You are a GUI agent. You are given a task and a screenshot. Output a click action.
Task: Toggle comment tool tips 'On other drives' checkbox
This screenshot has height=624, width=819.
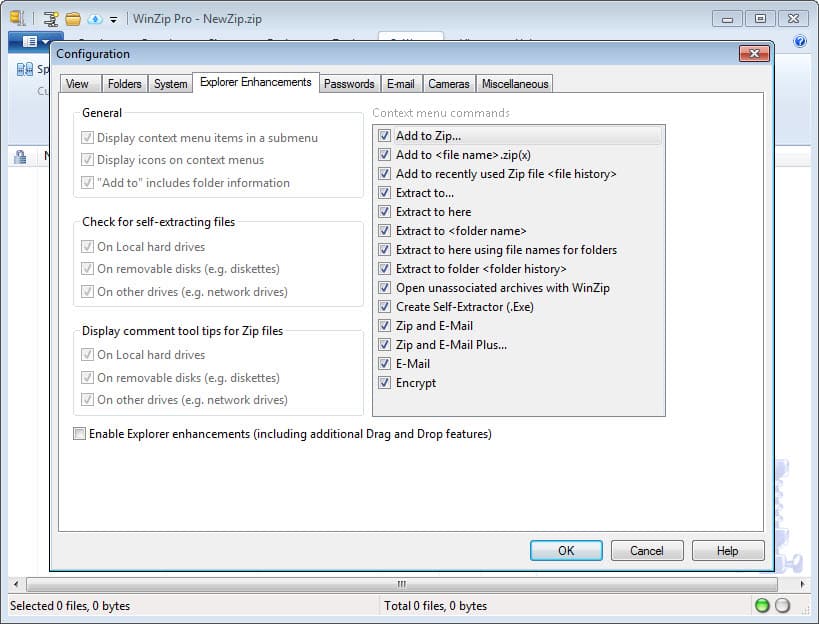point(87,400)
